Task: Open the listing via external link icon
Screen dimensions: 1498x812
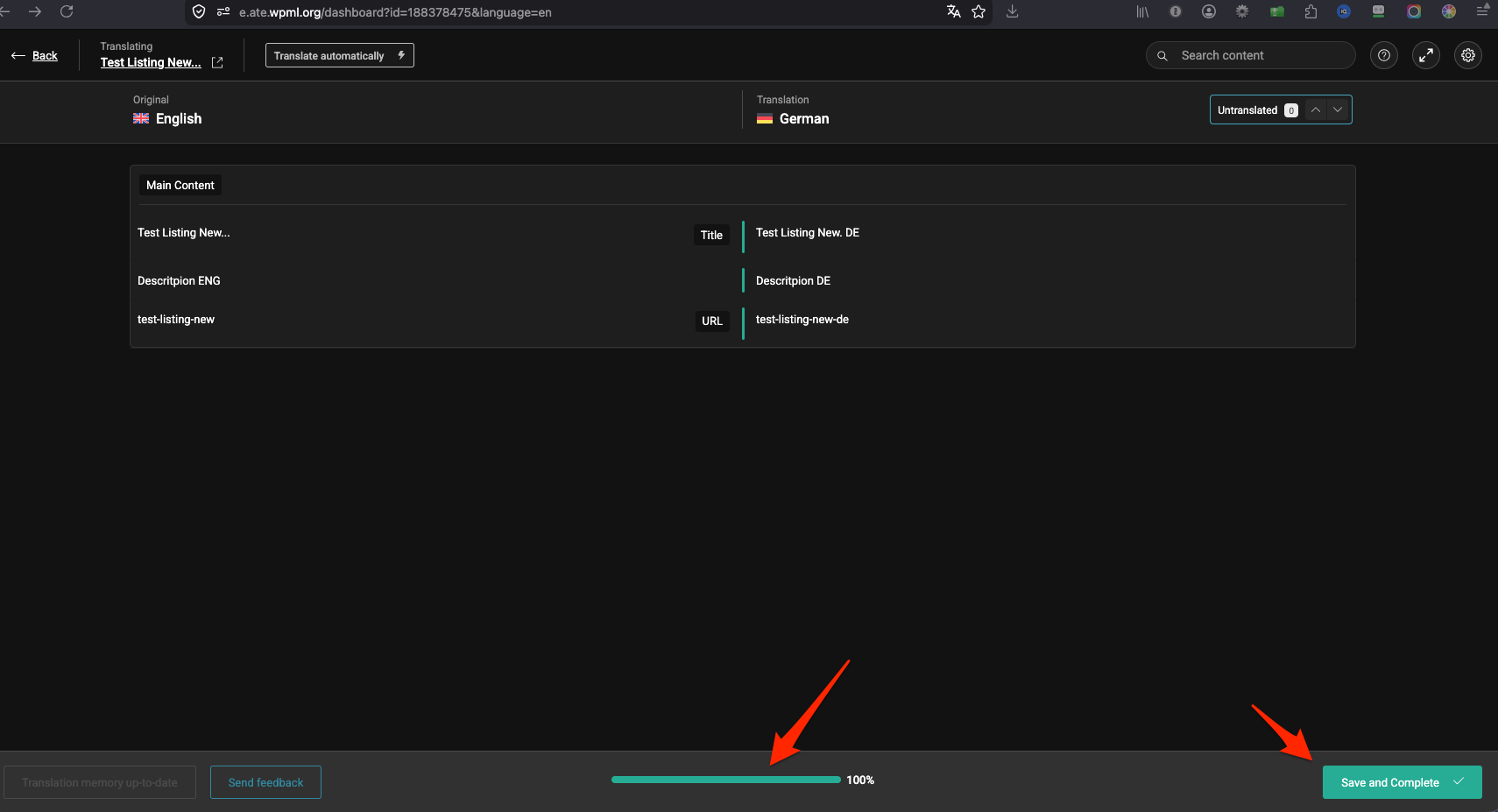Action: 217,63
